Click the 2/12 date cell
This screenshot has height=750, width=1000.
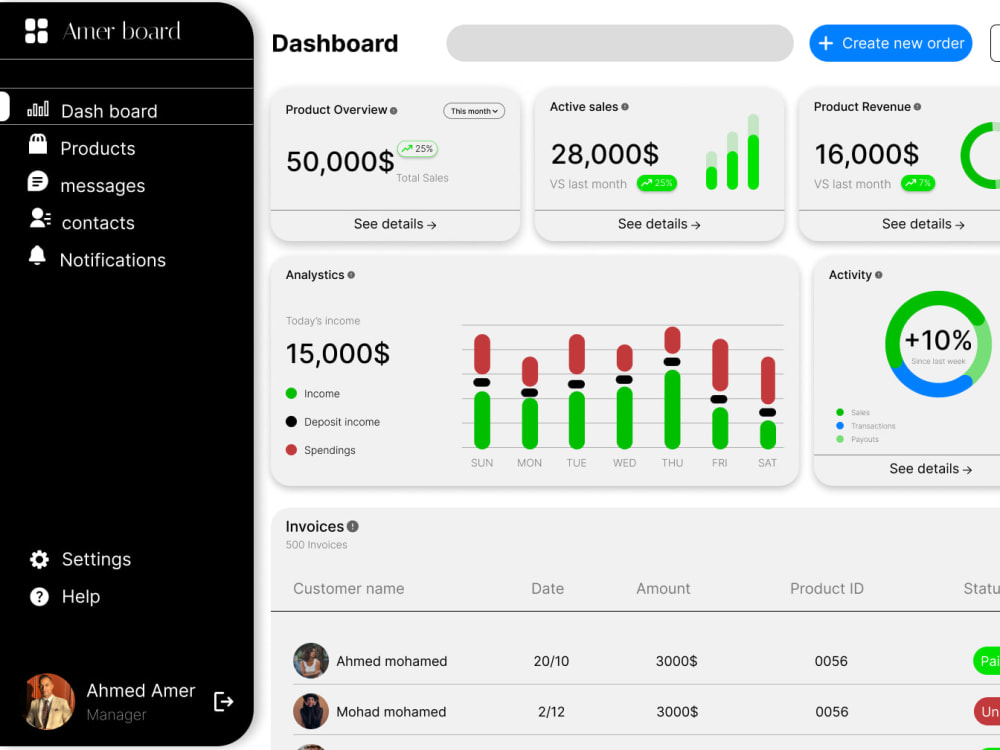pyautogui.click(x=551, y=712)
